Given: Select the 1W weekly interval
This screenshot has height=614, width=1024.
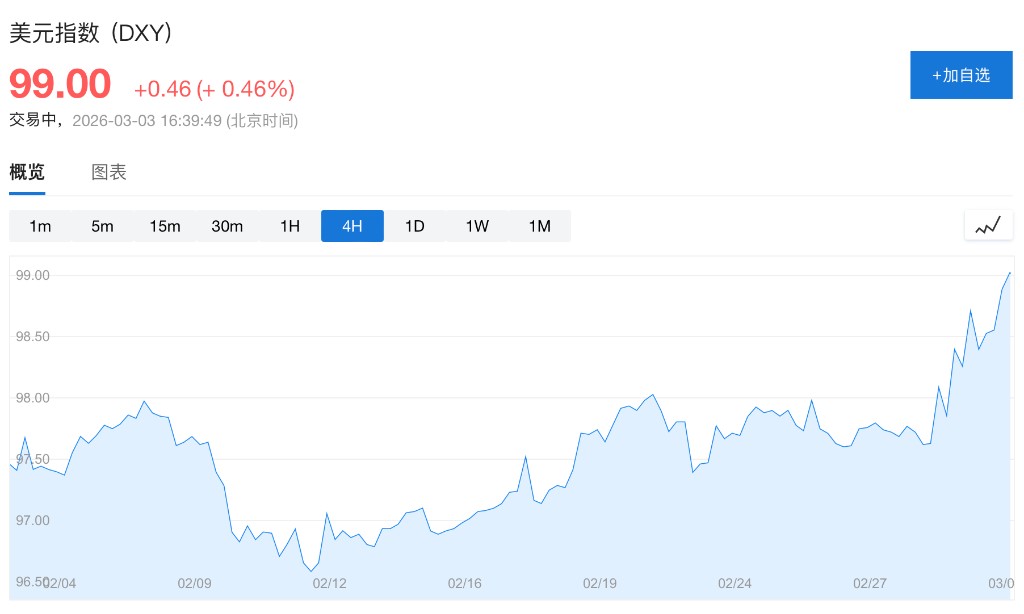Looking at the screenshot, I should 477,226.
